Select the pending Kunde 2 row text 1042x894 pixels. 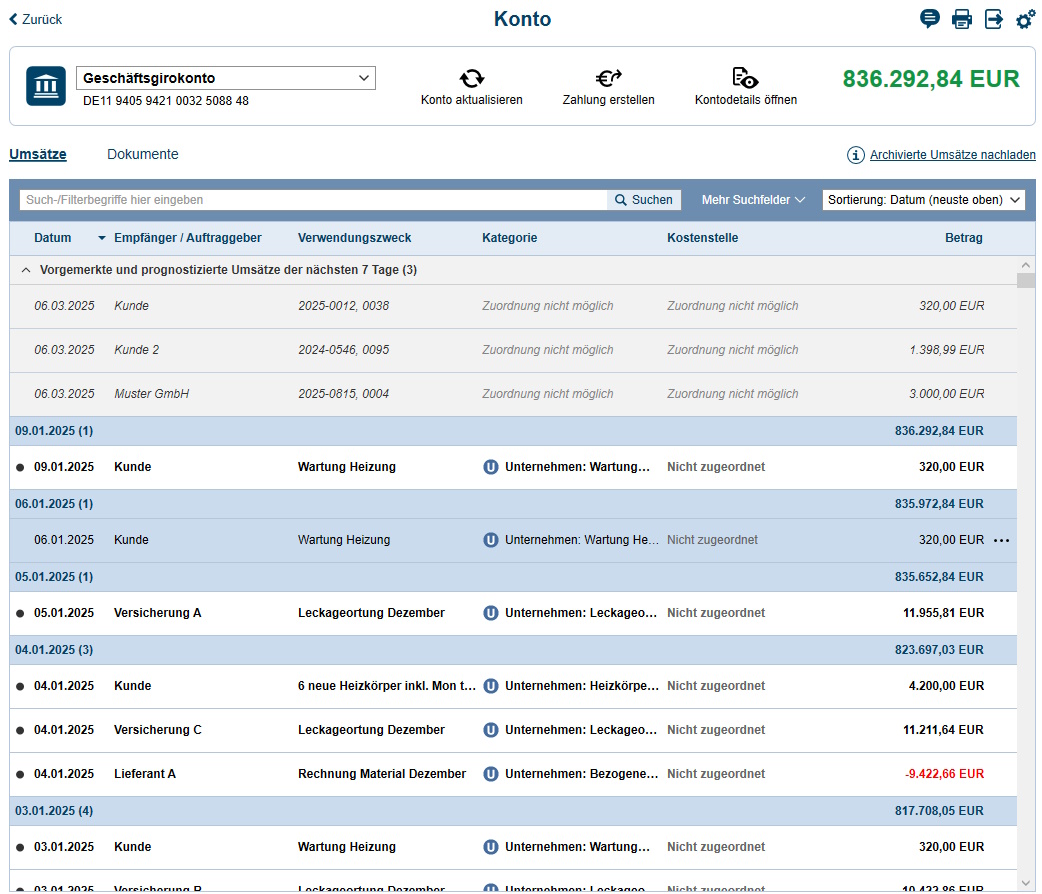[136, 350]
